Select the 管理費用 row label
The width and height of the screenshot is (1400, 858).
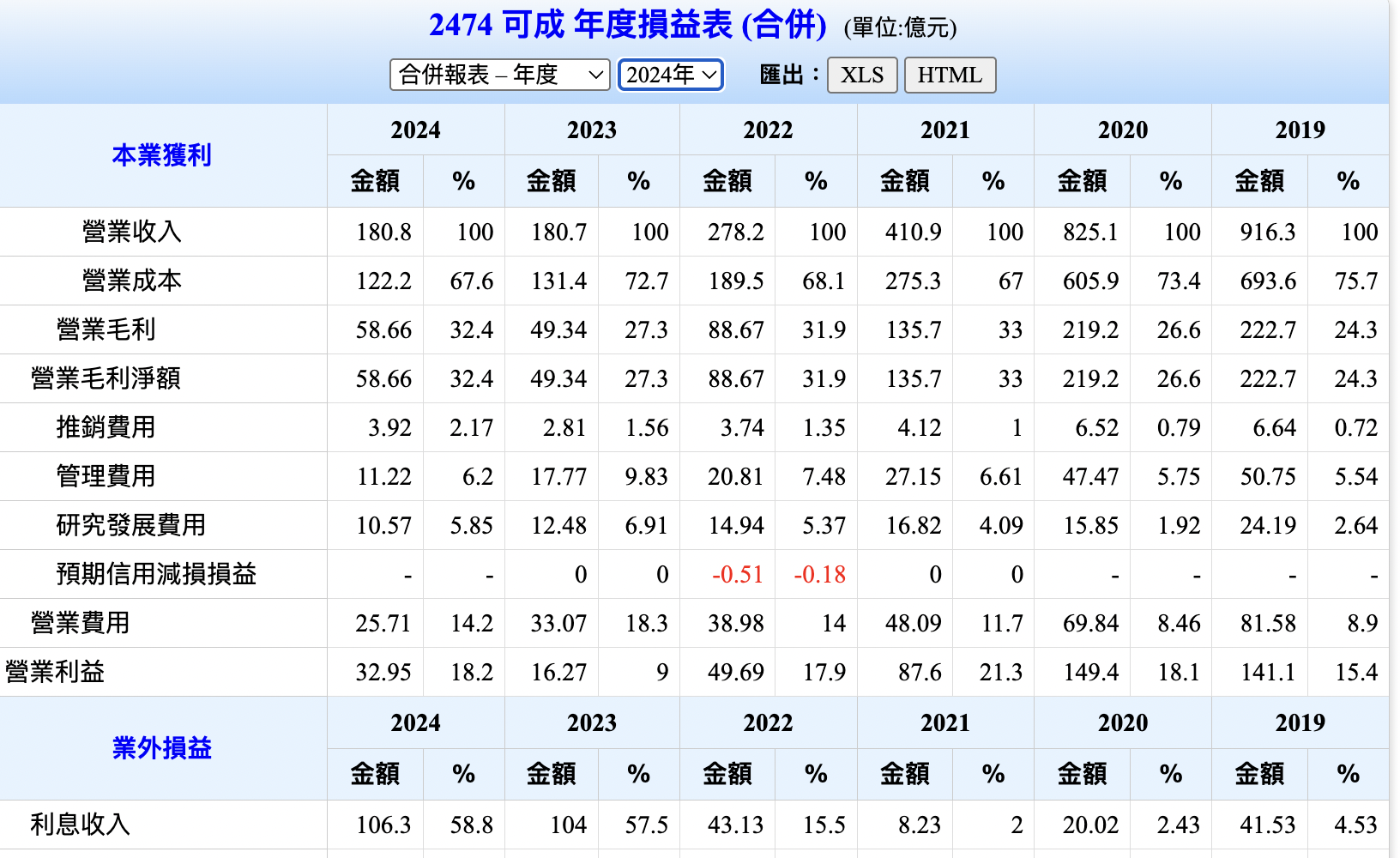pyautogui.click(x=106, y=476)
